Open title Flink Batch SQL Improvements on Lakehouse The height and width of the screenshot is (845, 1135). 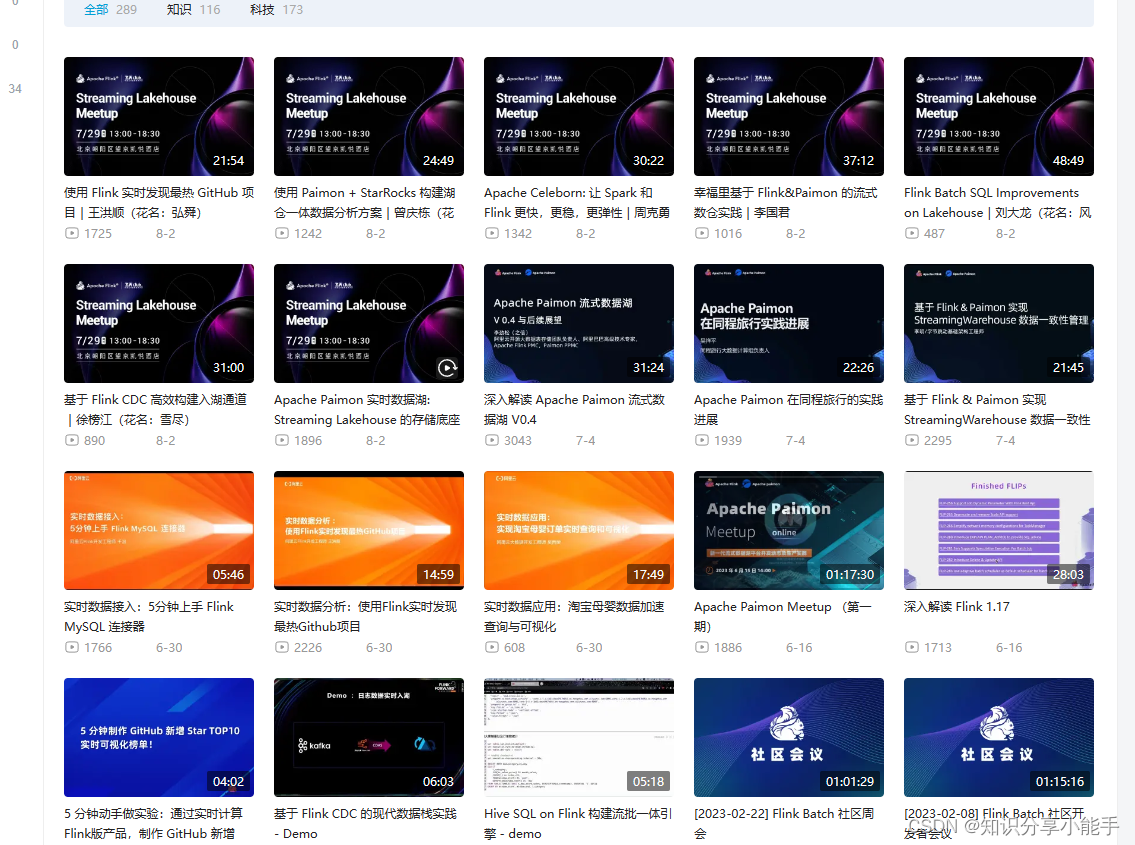tap(997, 203)
